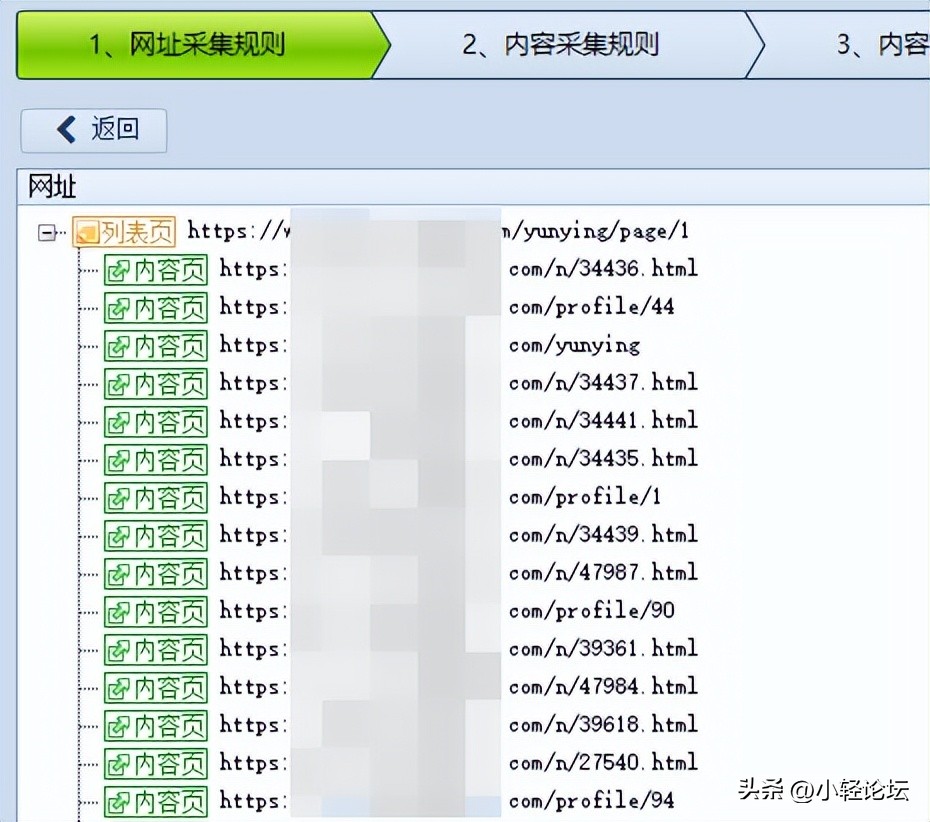Viewport: 930px width, 822px height.
Task: Select URL text com/n/34435.html
Action: (603, 459)
